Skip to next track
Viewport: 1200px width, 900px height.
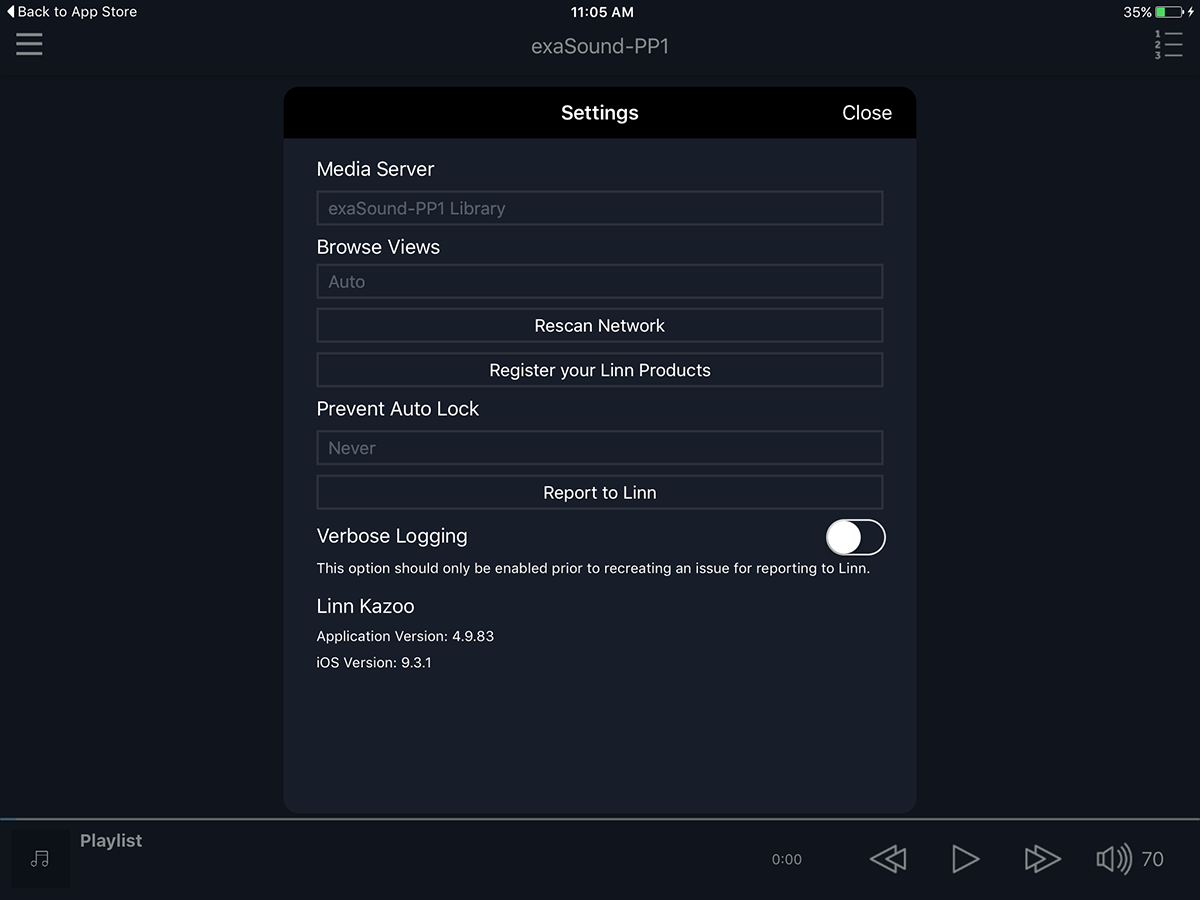(x=1042, y=859)
